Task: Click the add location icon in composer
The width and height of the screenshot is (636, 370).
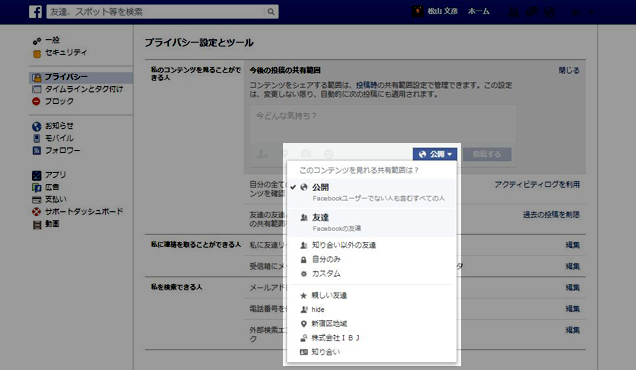Action: click(285, 154)
